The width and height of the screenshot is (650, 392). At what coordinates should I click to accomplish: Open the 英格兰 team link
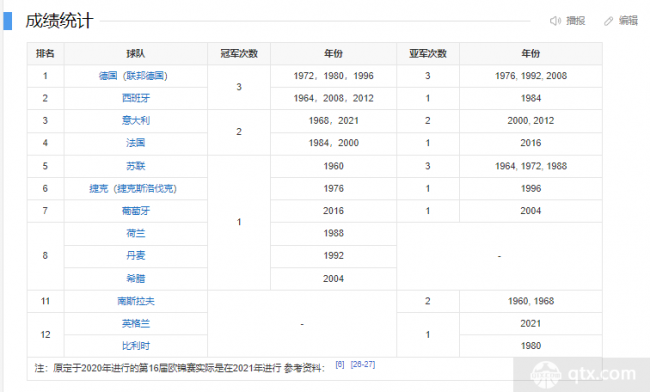[x=136, y=324]
